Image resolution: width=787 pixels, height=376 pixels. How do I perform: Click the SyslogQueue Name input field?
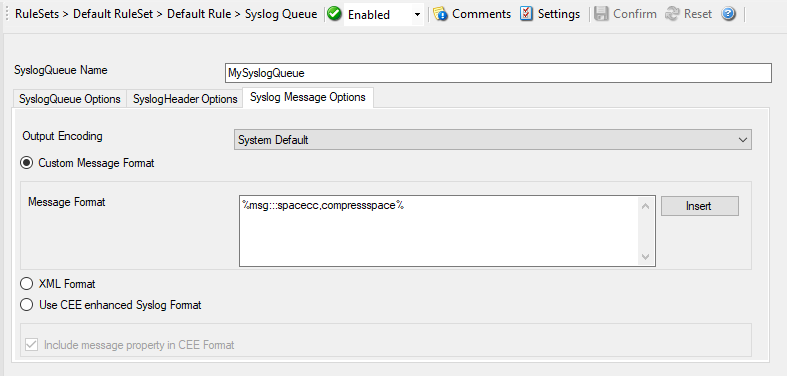[498, 73]
